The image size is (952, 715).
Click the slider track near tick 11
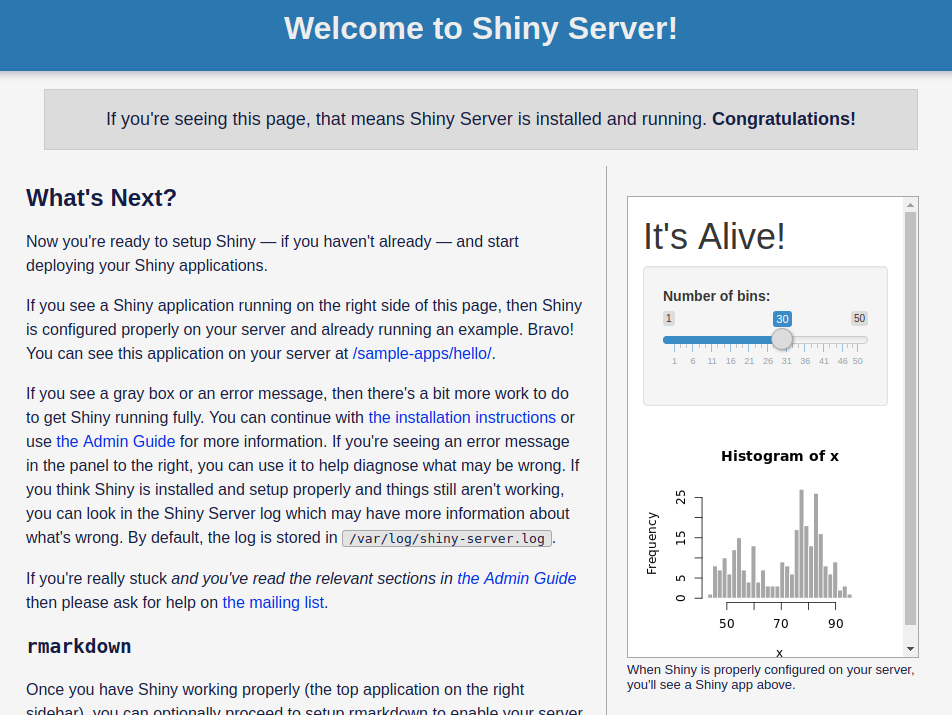coord(712,340)
